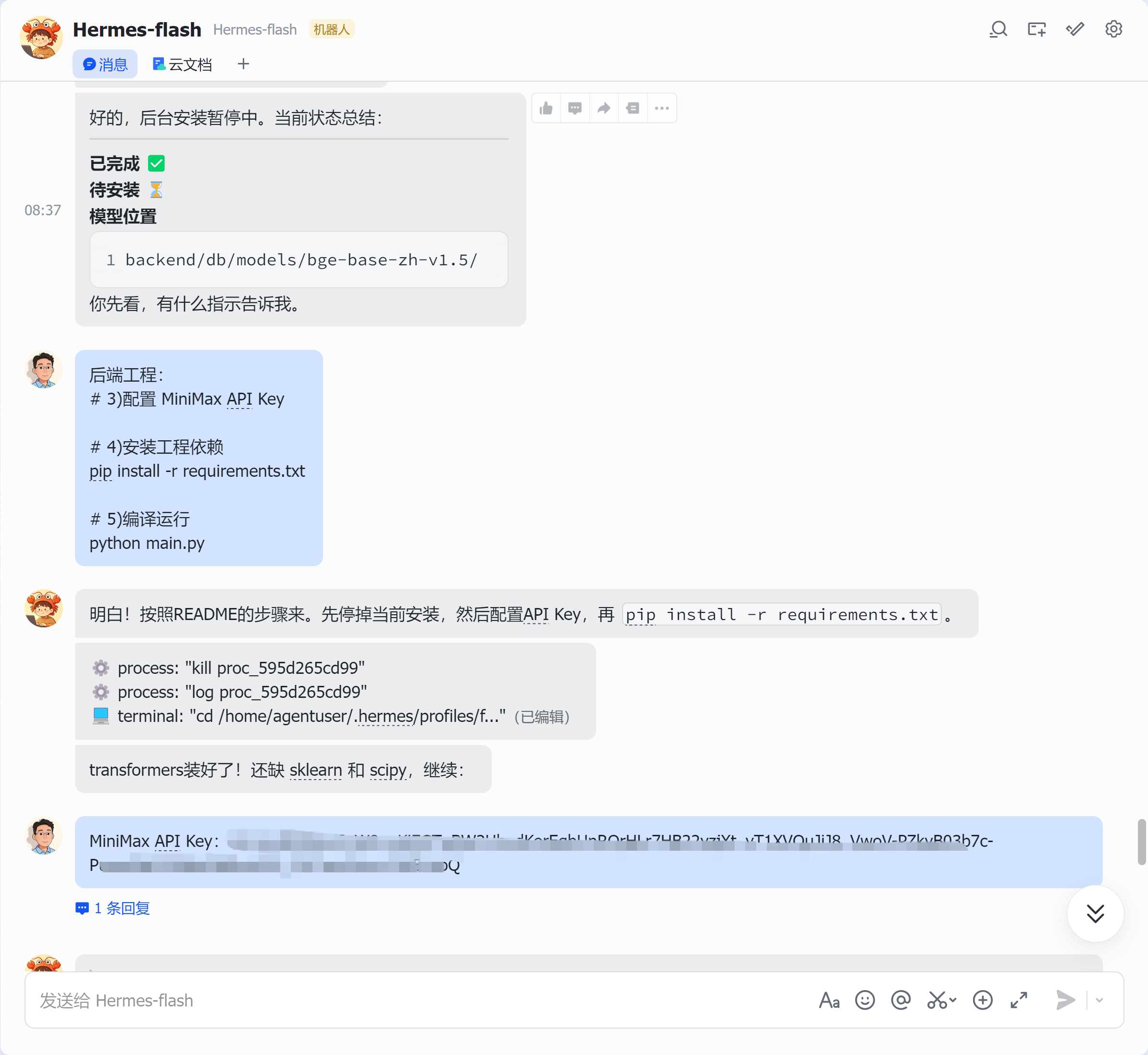Viewport: 1148px width, 1055px height.
Task: Open the 1 条回复 thread link
Action: (112, 908)
